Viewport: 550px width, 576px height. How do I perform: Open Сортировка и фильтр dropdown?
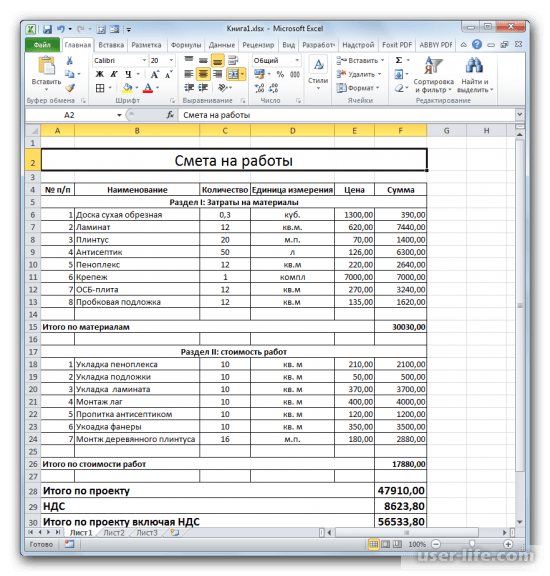pos(434,75)
